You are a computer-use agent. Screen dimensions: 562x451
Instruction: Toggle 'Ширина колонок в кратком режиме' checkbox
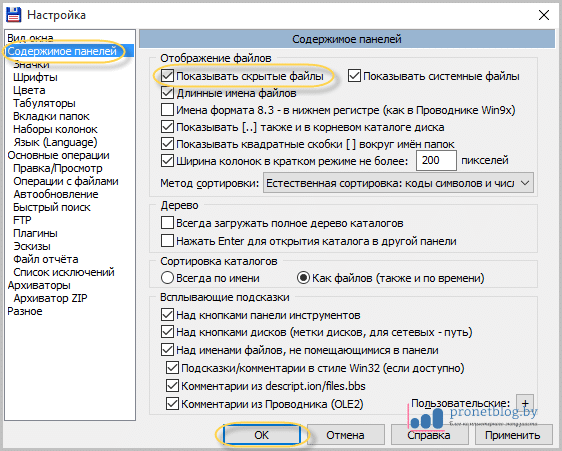pyautogui.click(x=167, y=161)
